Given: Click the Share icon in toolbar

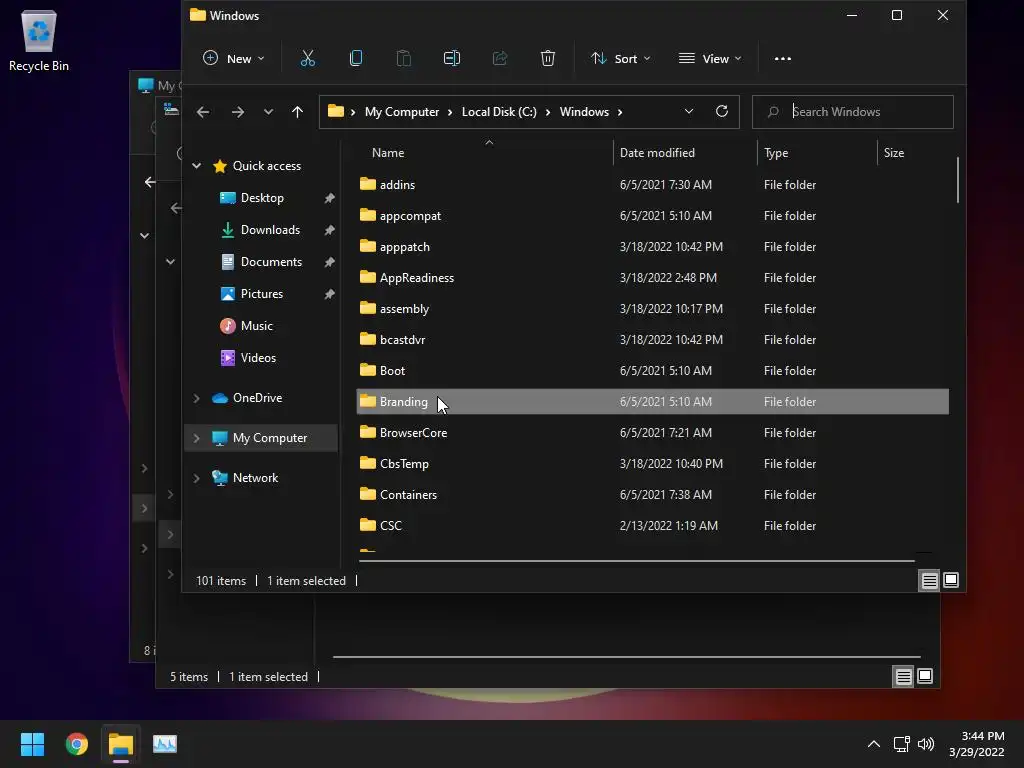Looking at the screenshot, I should tap(500, 59).
